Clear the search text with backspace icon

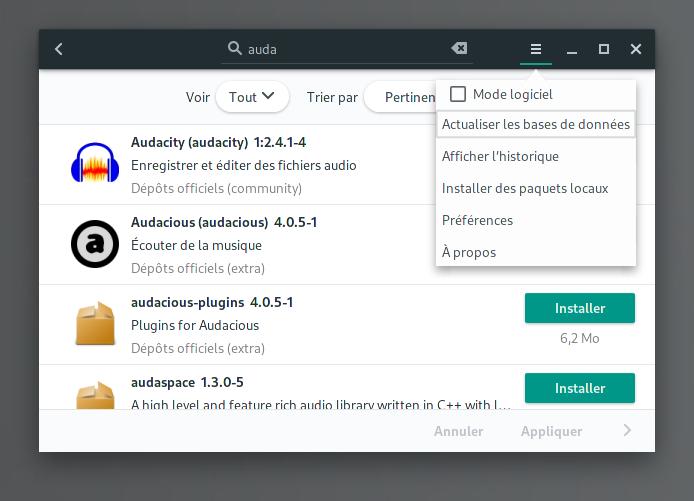[459, 48]
